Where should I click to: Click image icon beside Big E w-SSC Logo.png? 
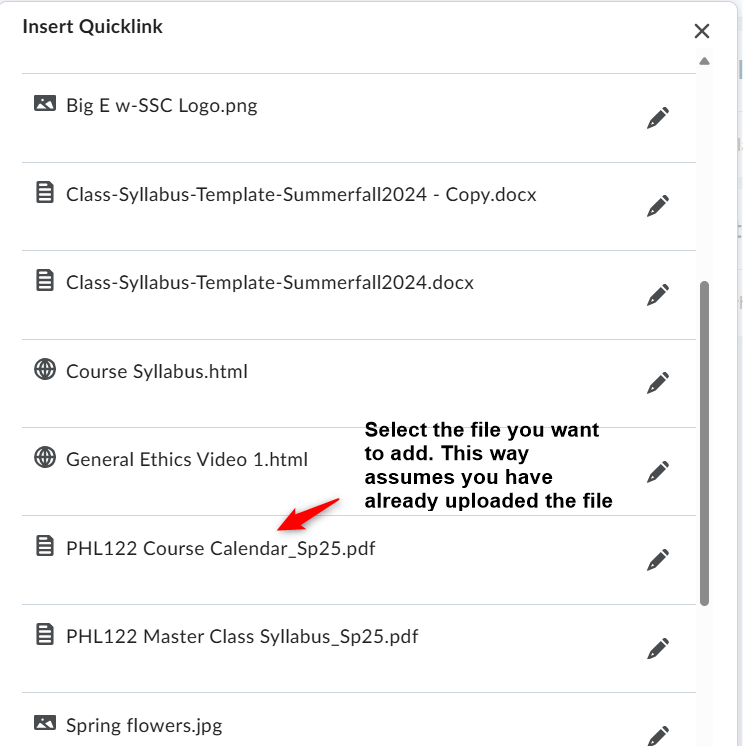tap(45, 103)
